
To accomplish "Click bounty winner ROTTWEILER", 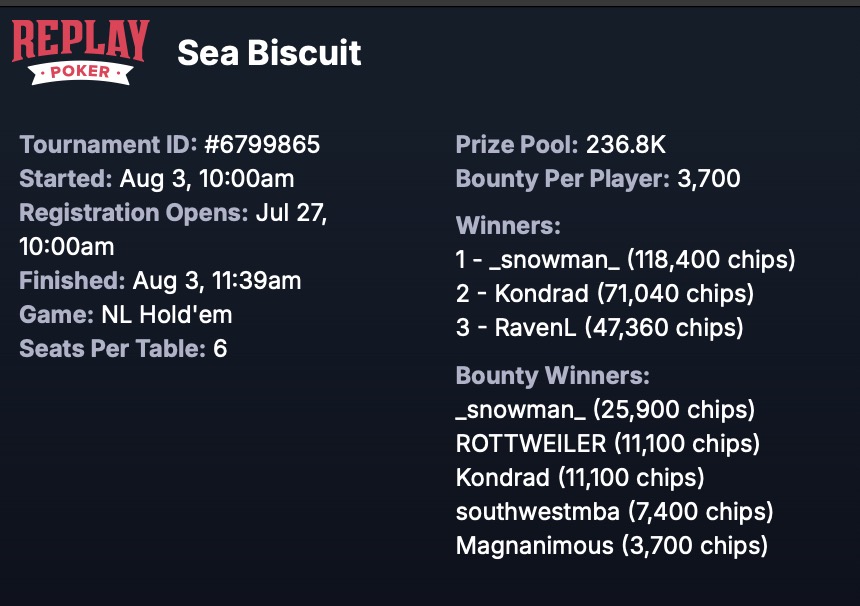I will point(530,444).
